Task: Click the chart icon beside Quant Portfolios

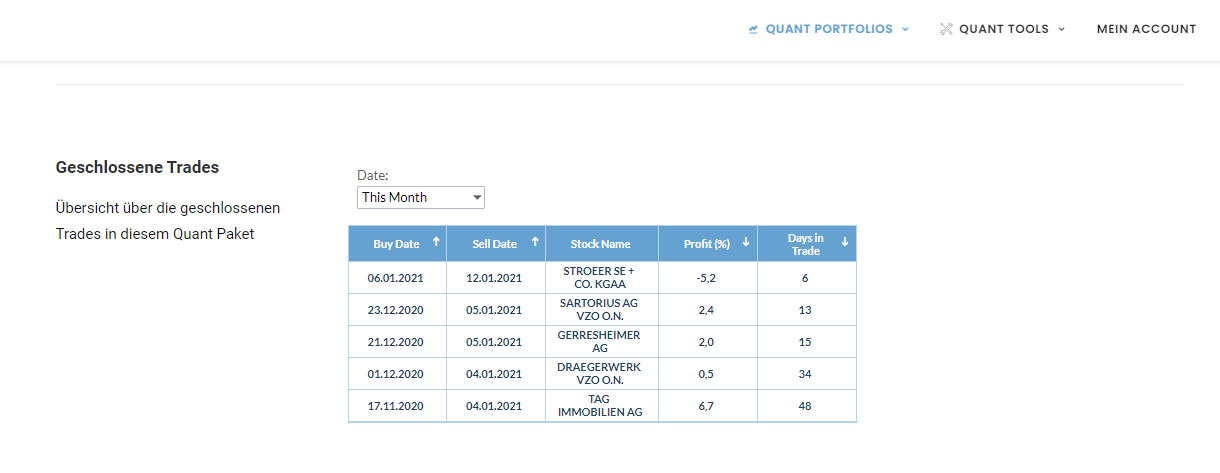Action: [754, 29]
